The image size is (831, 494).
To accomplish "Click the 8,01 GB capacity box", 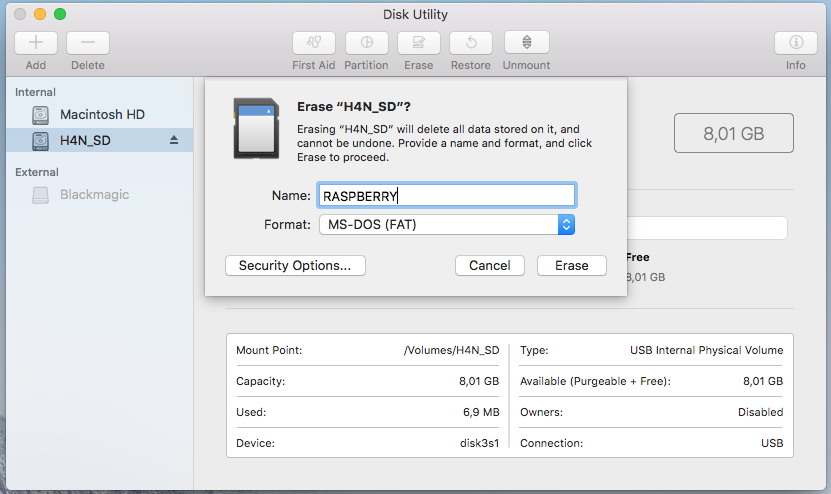I will click(x=733, y=133).
